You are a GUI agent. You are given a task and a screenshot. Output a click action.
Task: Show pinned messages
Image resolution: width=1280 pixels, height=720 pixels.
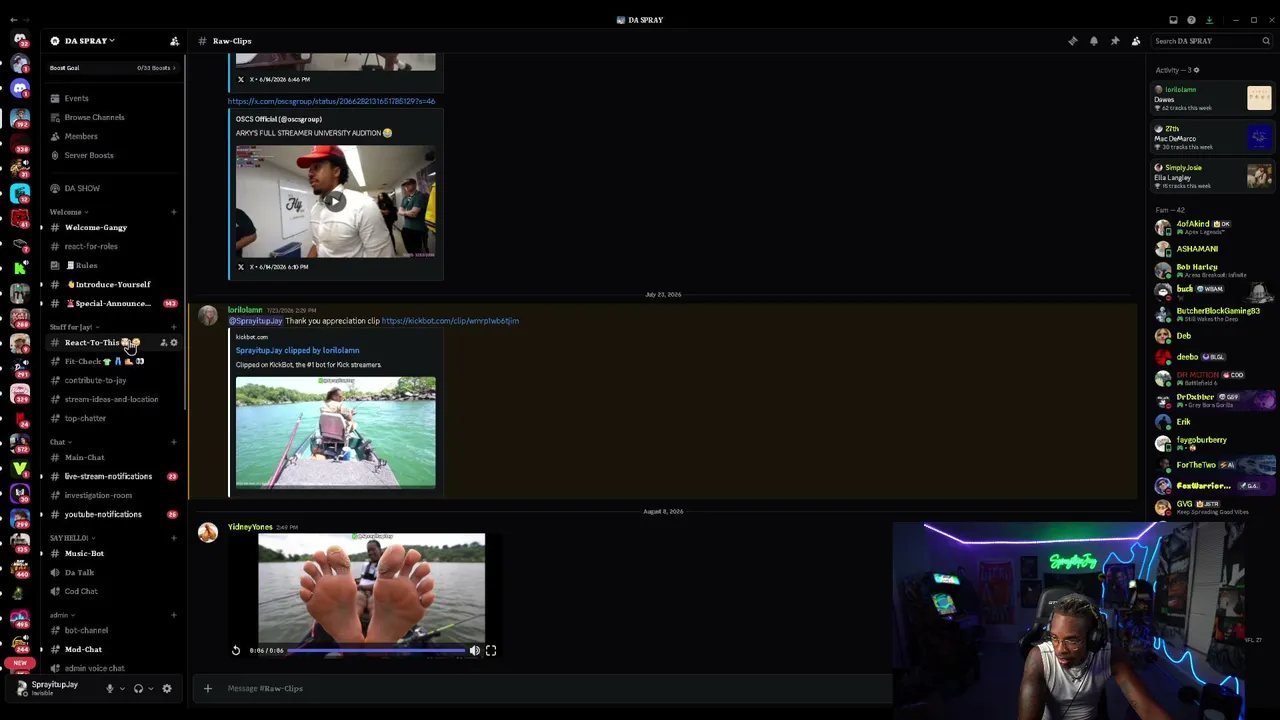(x=1115, y=41)
